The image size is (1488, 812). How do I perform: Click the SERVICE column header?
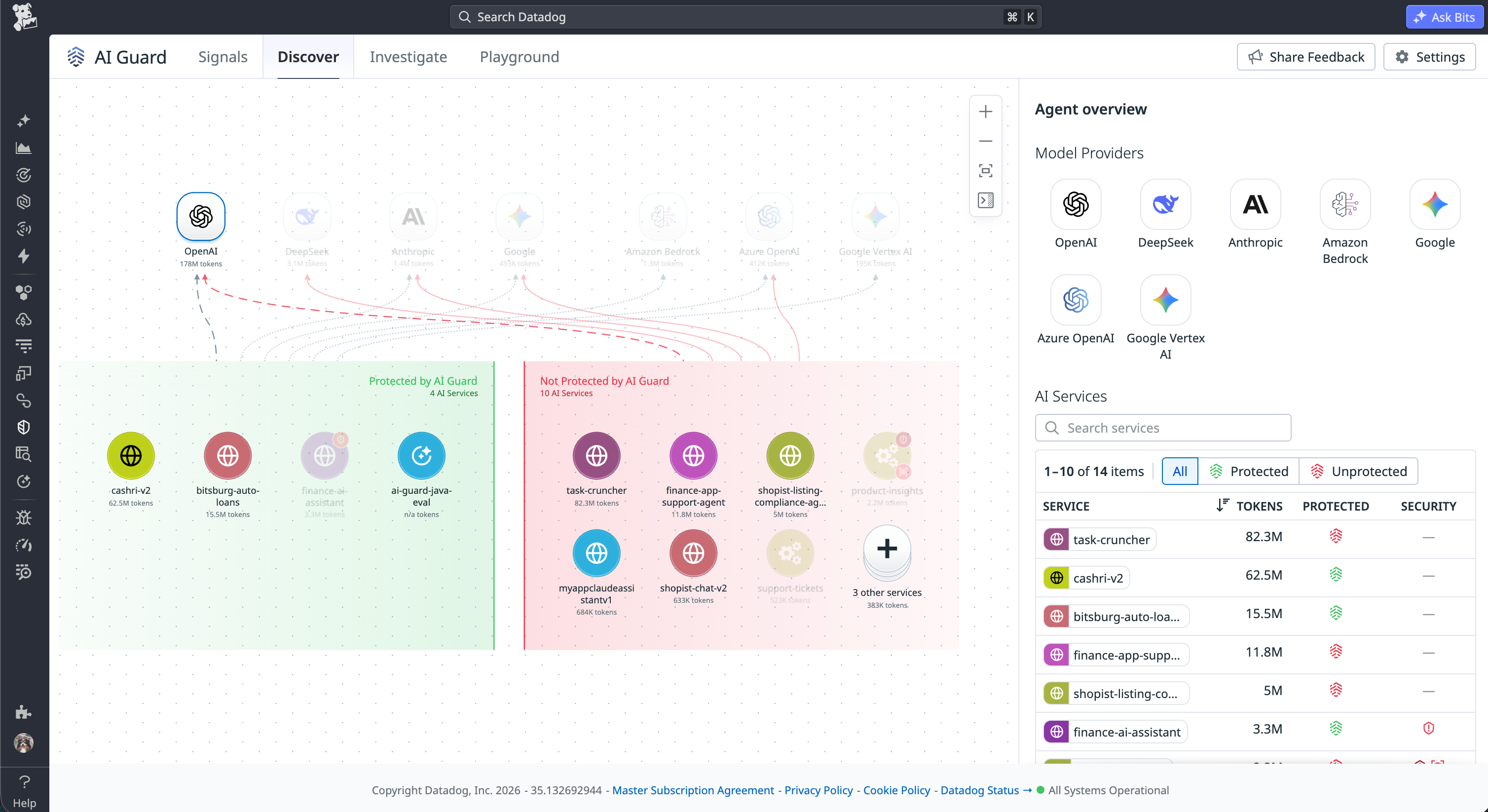click(1066, 506)
